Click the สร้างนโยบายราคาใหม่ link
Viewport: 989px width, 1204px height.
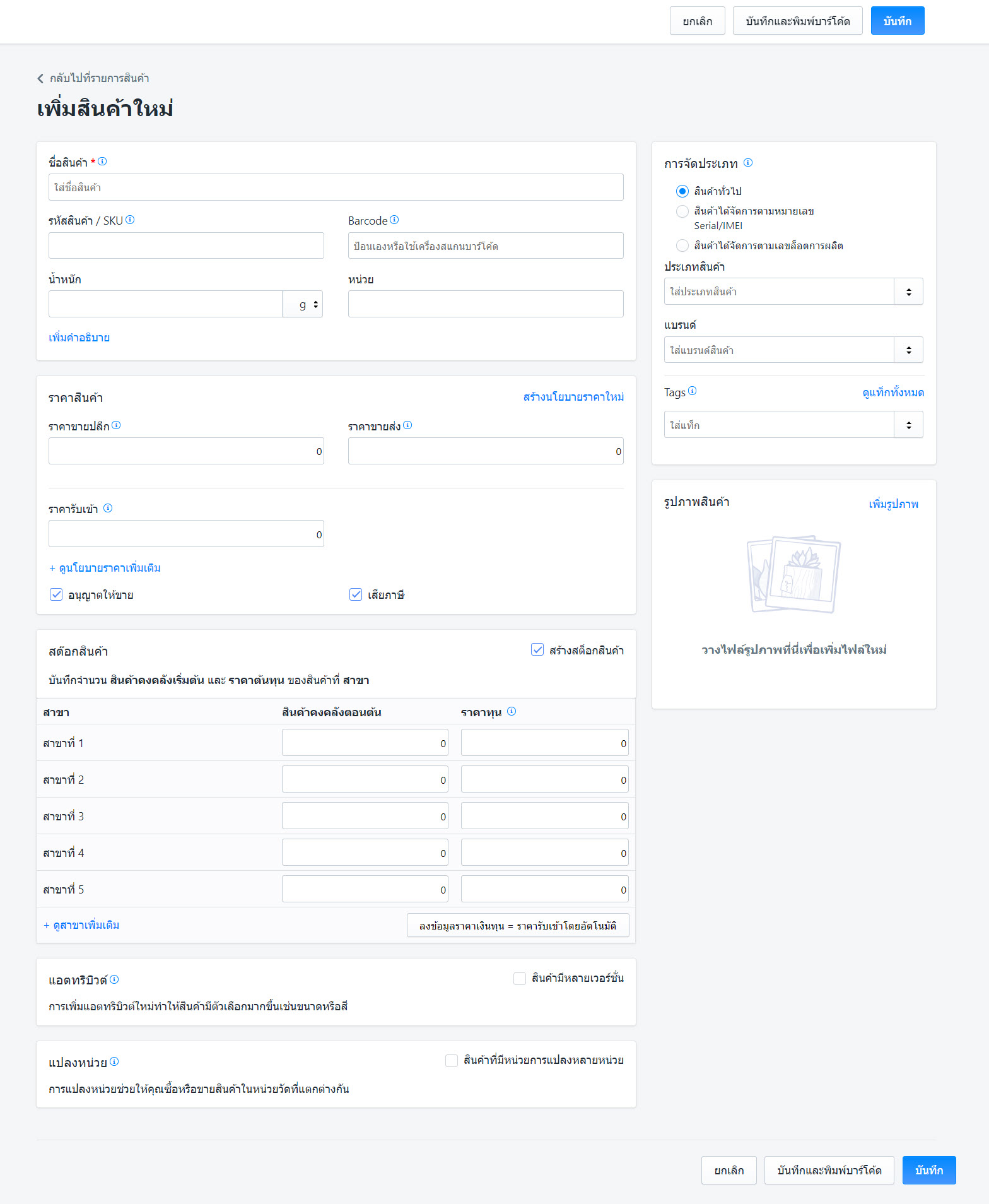tap(573, 396)
